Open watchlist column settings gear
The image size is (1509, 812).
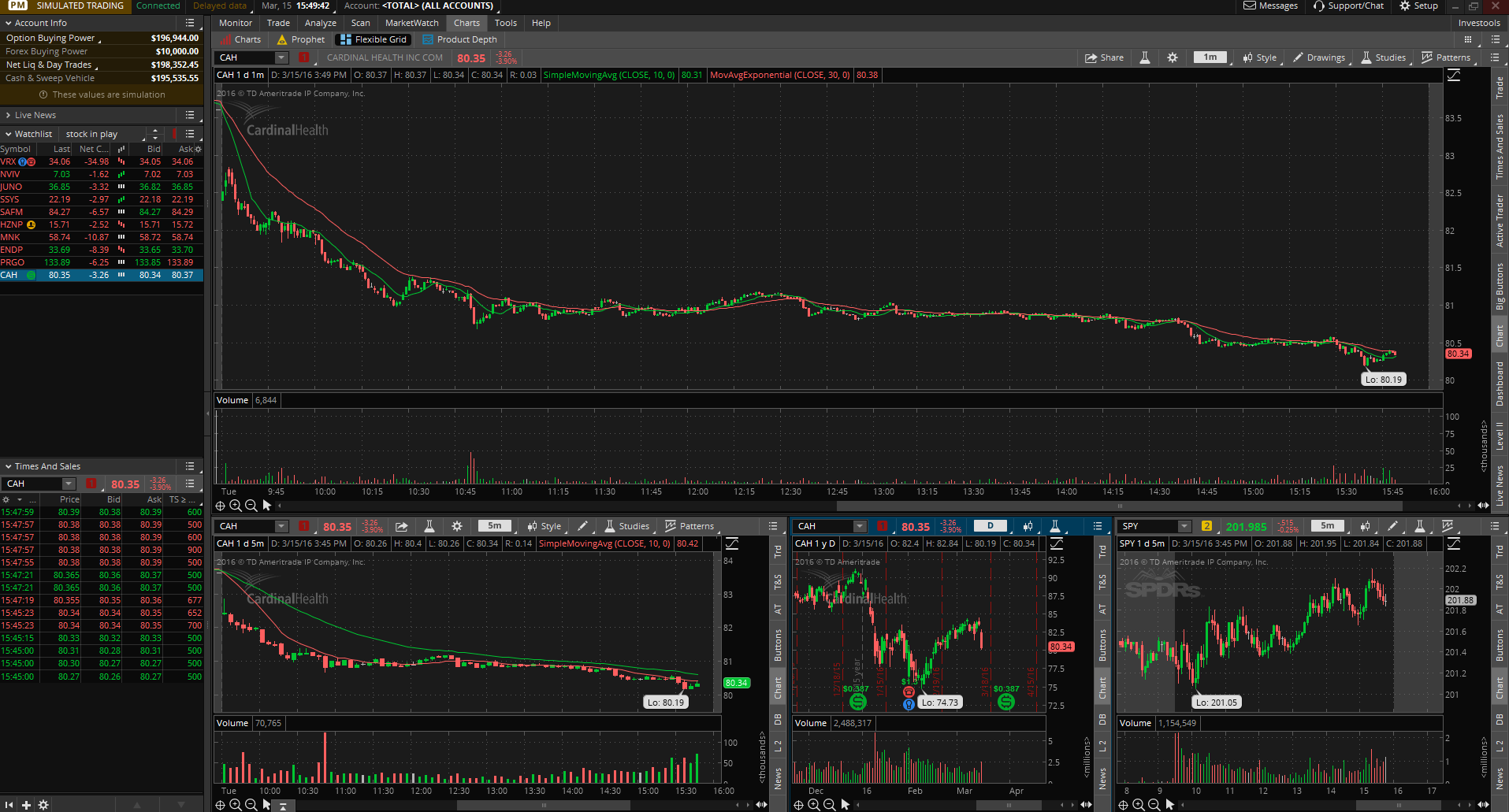[198, 149]
